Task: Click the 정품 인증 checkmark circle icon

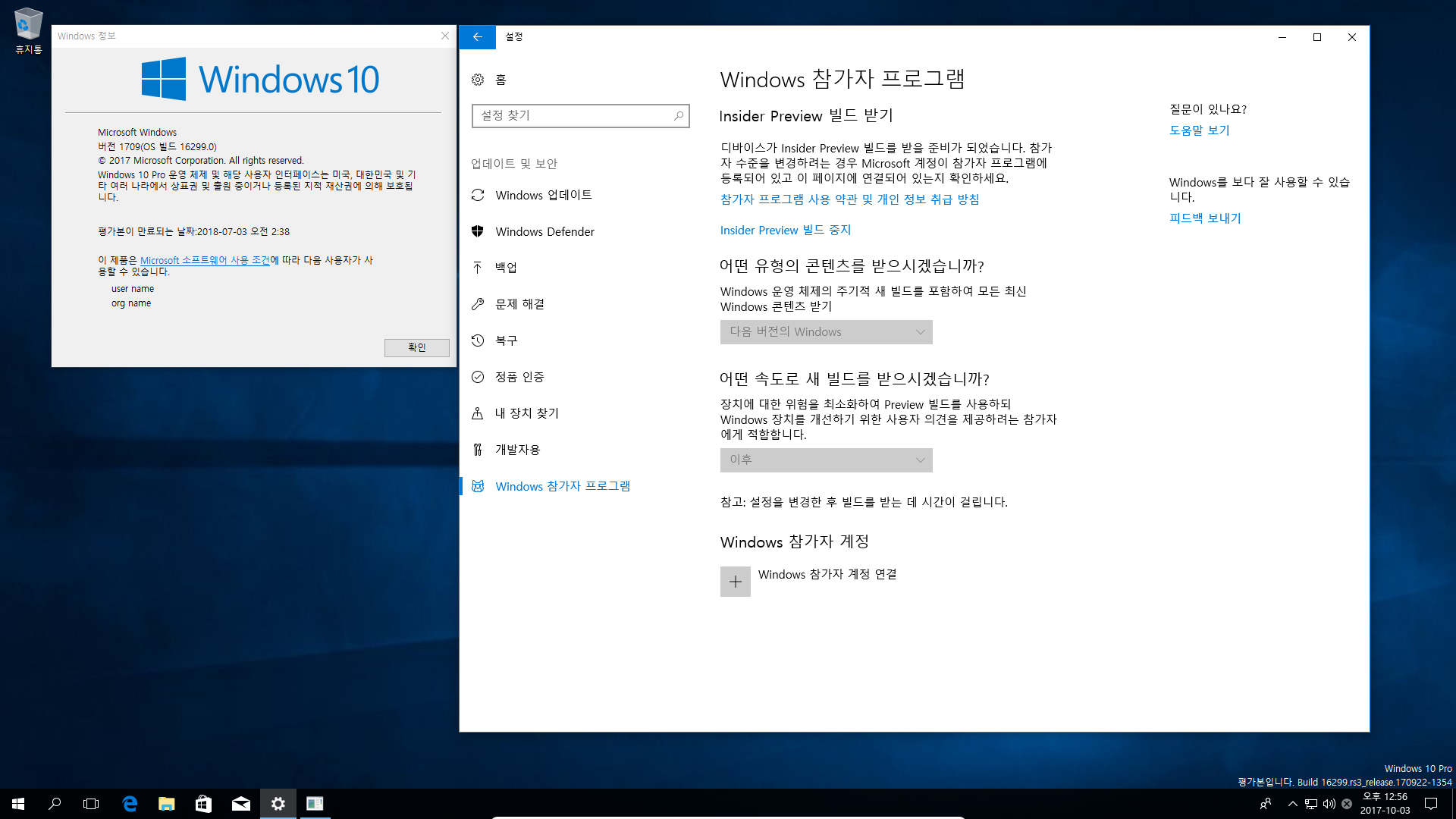Action: [x=478, y=377]
